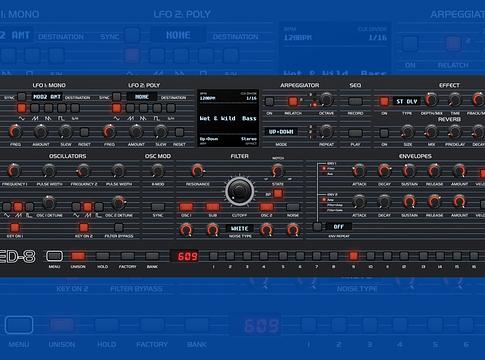Select preset slot 1
The height and width of the screenshot is (360, 485).
pyautogui.click(x=213, y=256)
